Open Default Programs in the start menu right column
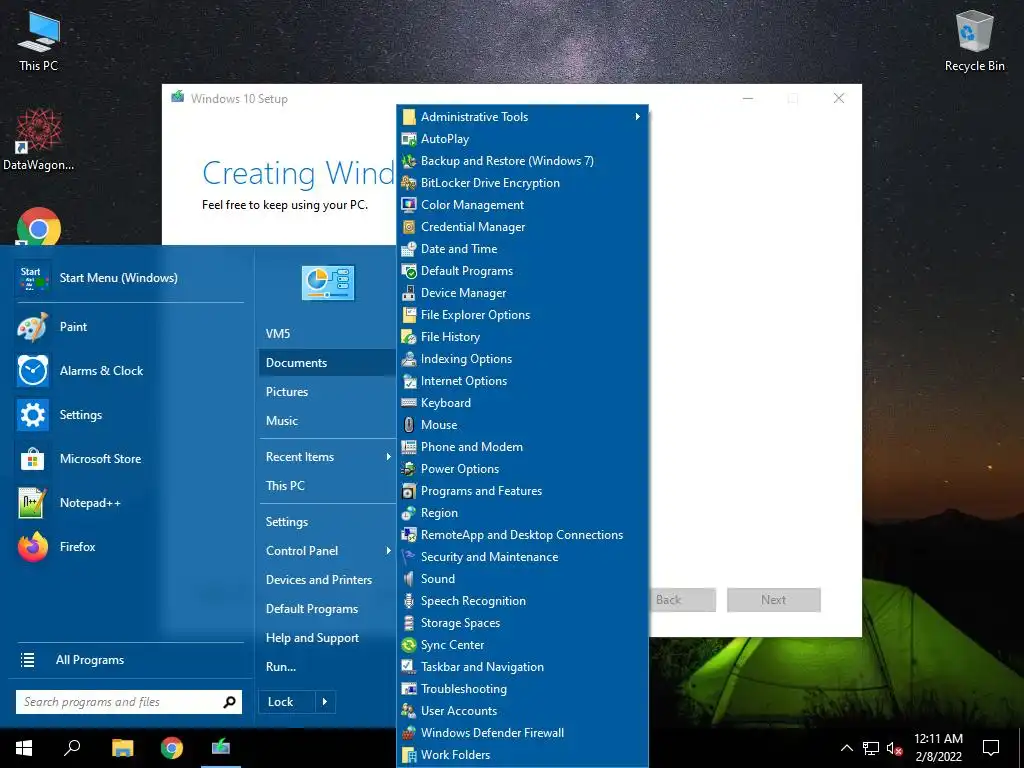 tap(327, 609)
